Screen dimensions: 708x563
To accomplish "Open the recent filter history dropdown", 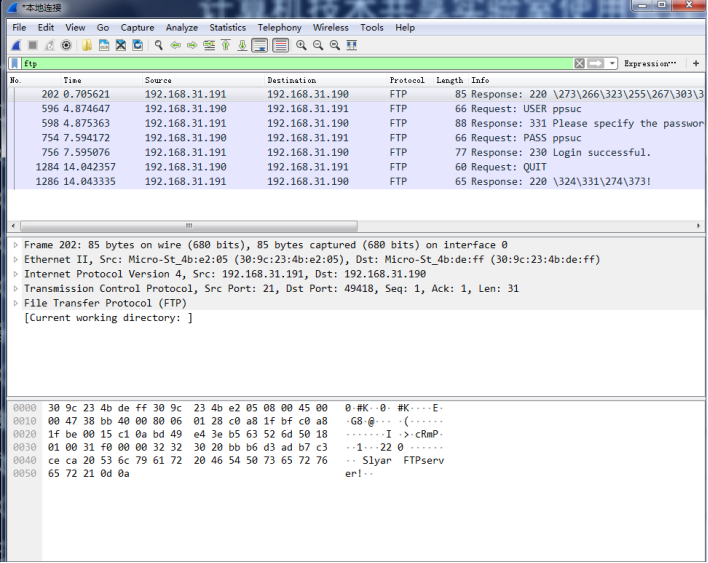I will pyautogui.click(x=612, y=63).
